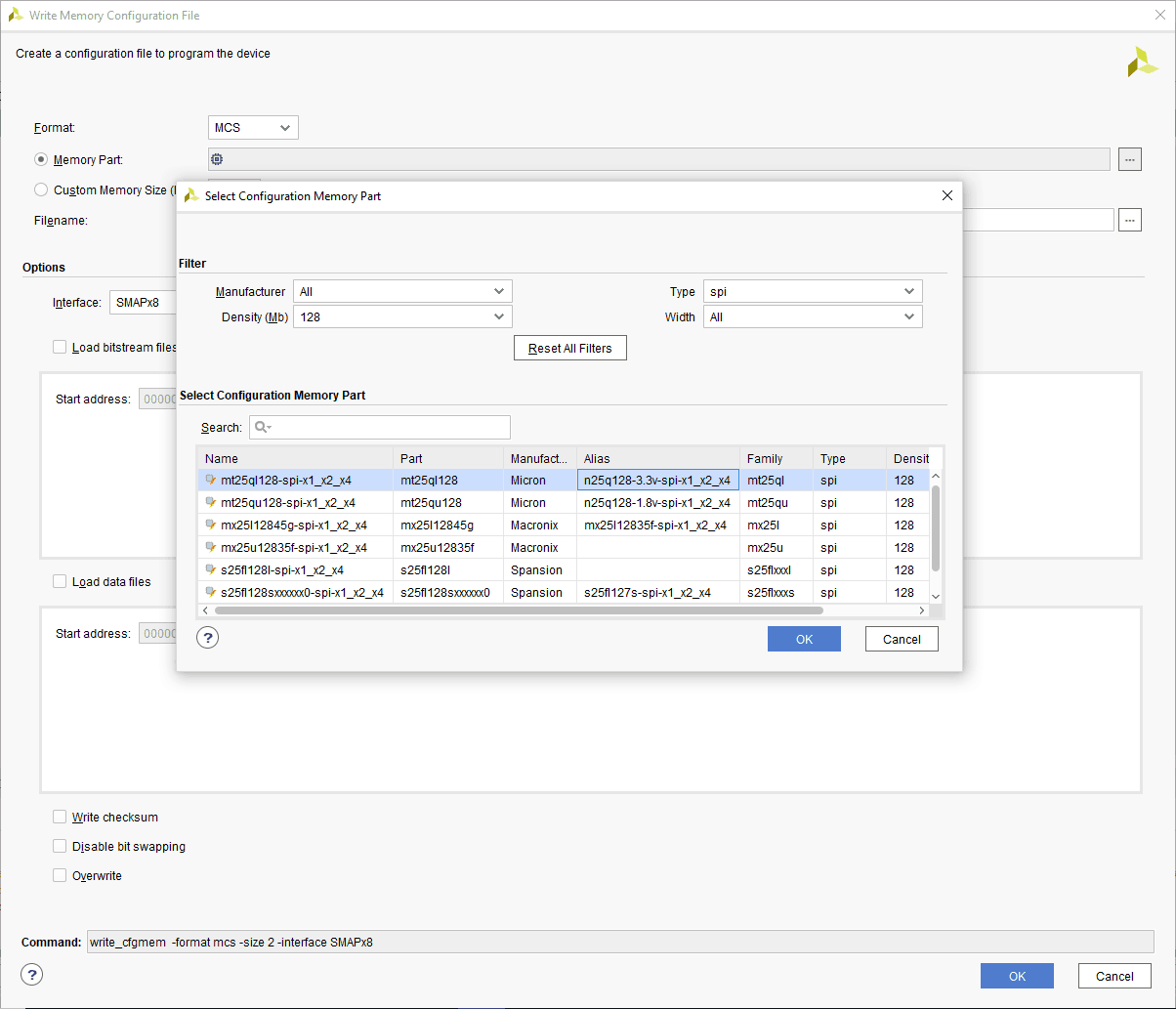Click the Alias column header
The image size is (1176, 1009).
point(657,458)
